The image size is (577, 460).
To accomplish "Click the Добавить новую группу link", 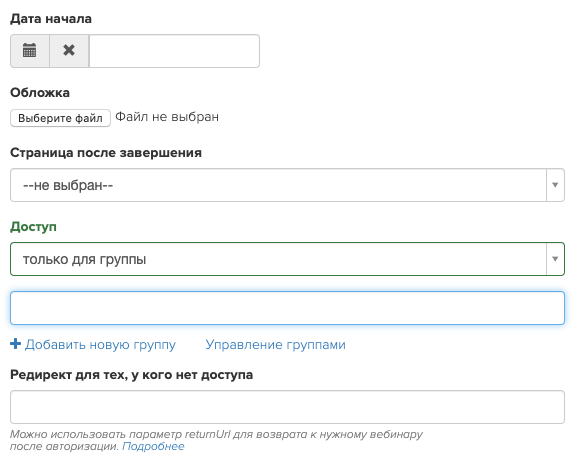I will click(x=100, y=345).
